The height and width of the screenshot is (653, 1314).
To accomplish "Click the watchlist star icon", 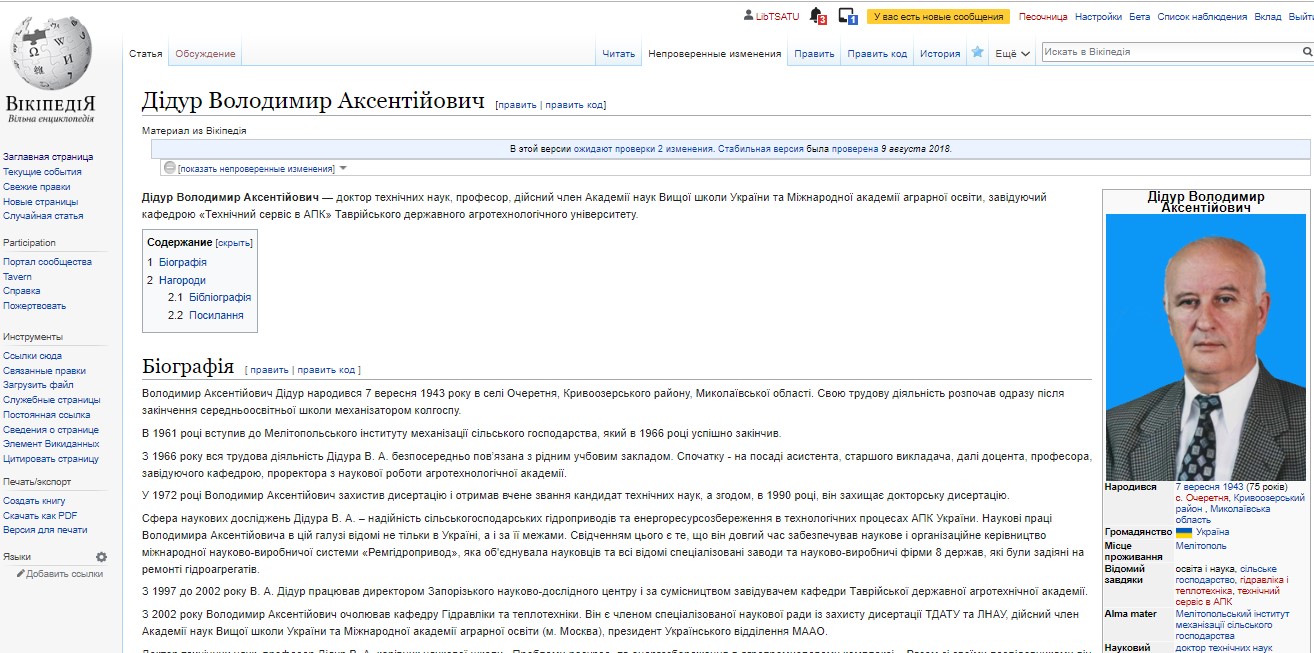I will tap(977, 53).
